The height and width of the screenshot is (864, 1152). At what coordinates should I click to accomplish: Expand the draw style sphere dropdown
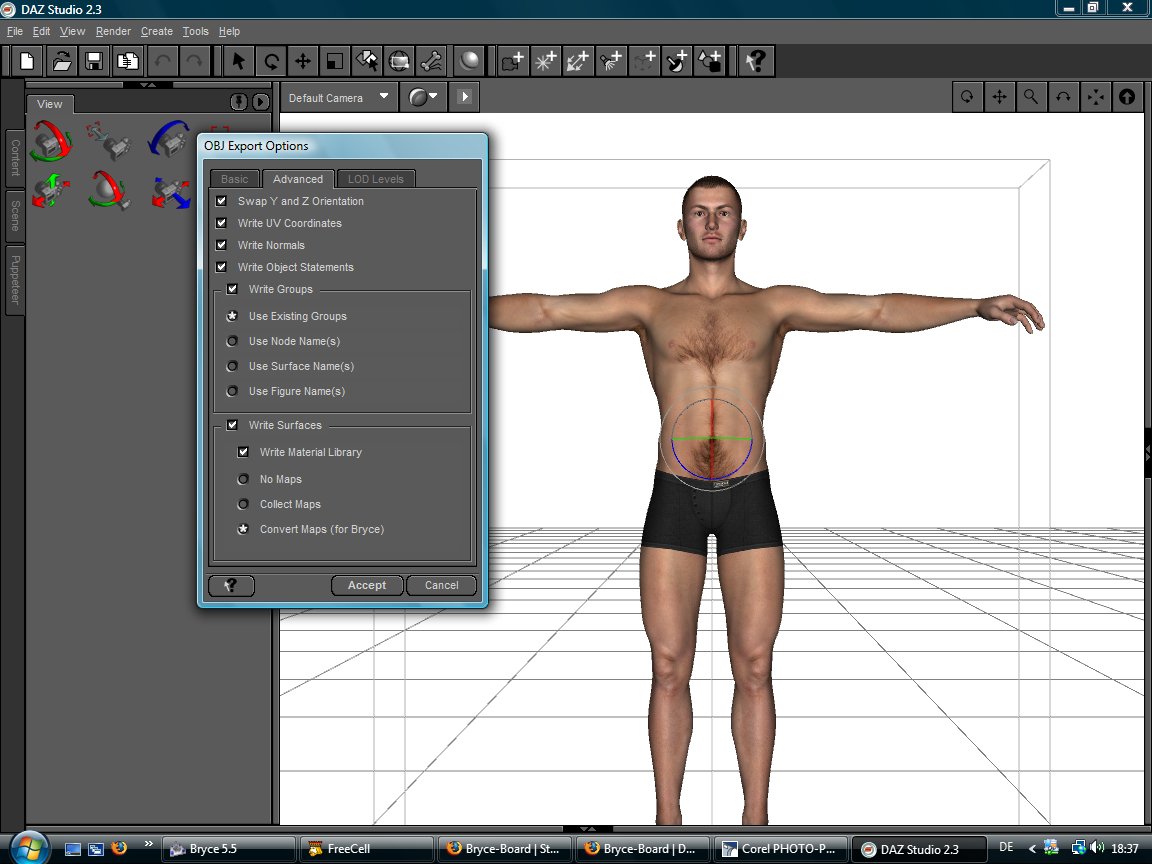[x=423, y=97]
